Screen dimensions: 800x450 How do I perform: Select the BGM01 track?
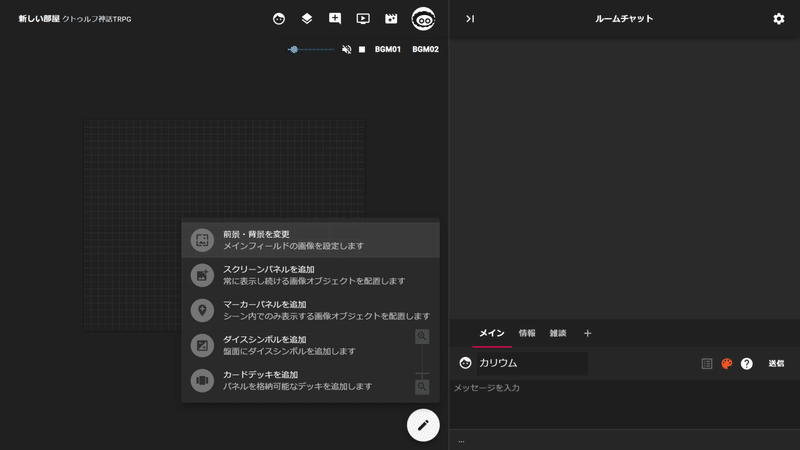(388, 49)
